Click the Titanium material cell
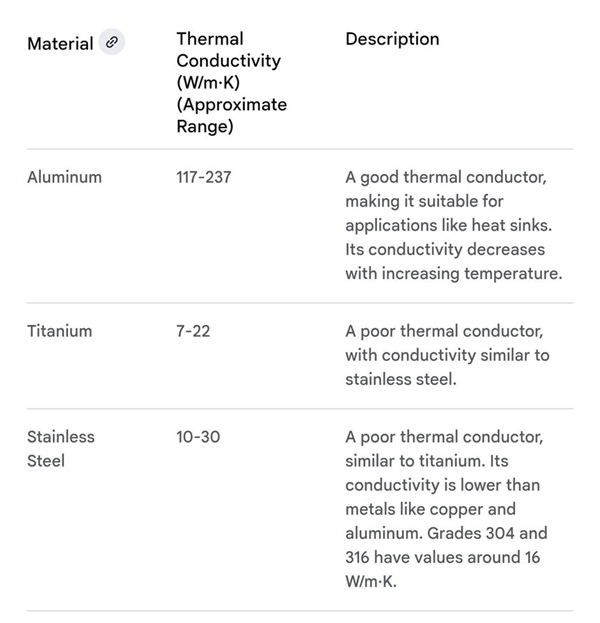The height and width of the screenshot is (623, 600). (59, 331)
